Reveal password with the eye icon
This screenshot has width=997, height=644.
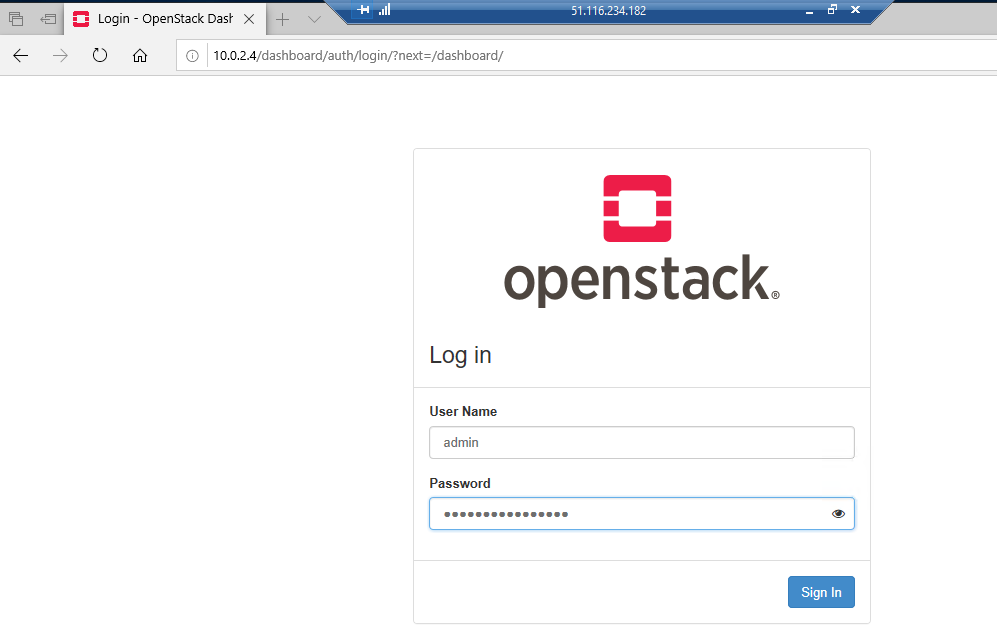click(838, 514)
